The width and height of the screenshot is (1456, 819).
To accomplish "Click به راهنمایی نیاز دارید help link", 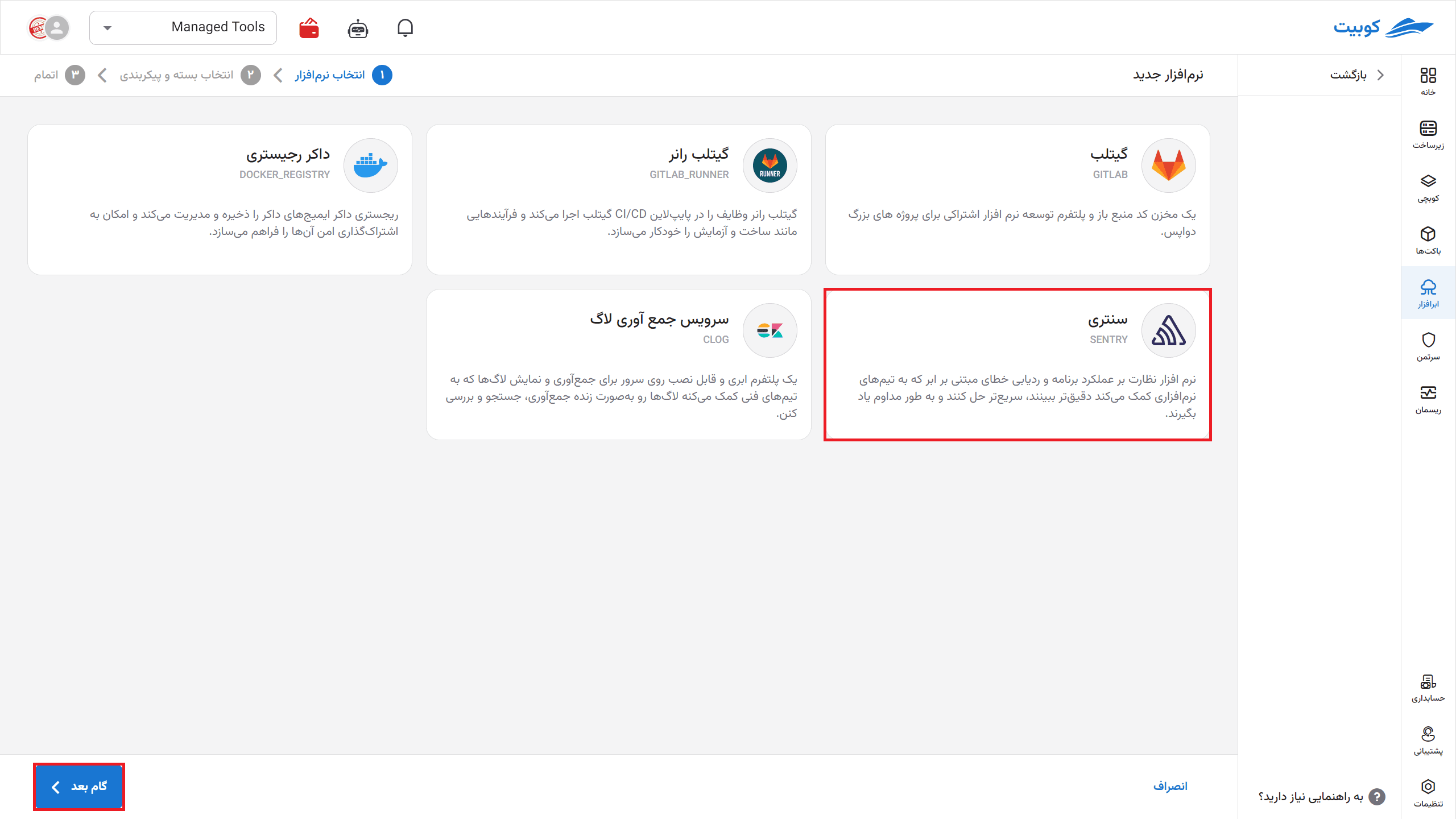I will coord(1311,797).
